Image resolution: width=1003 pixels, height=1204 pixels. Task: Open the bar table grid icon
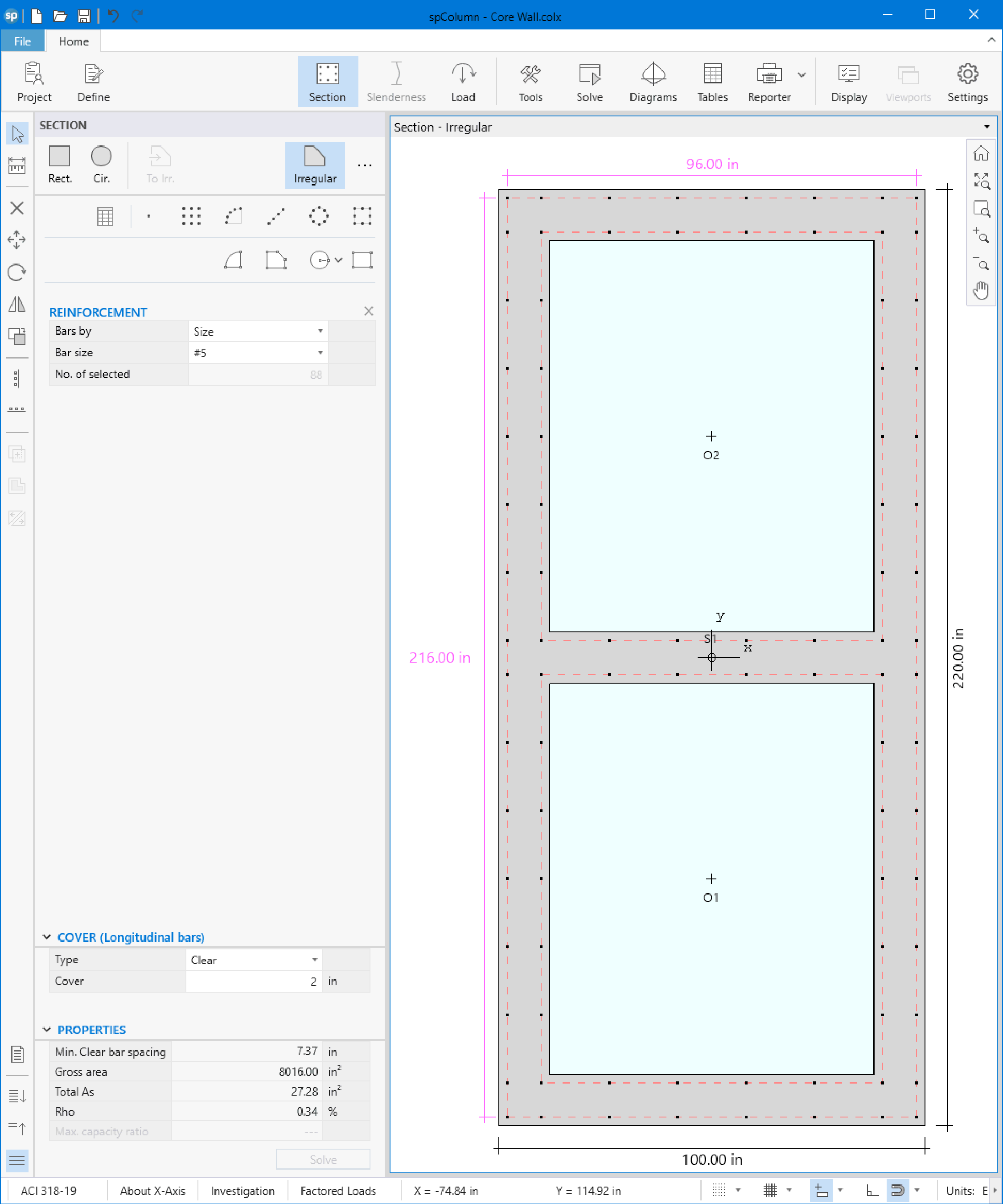[105, 216]
